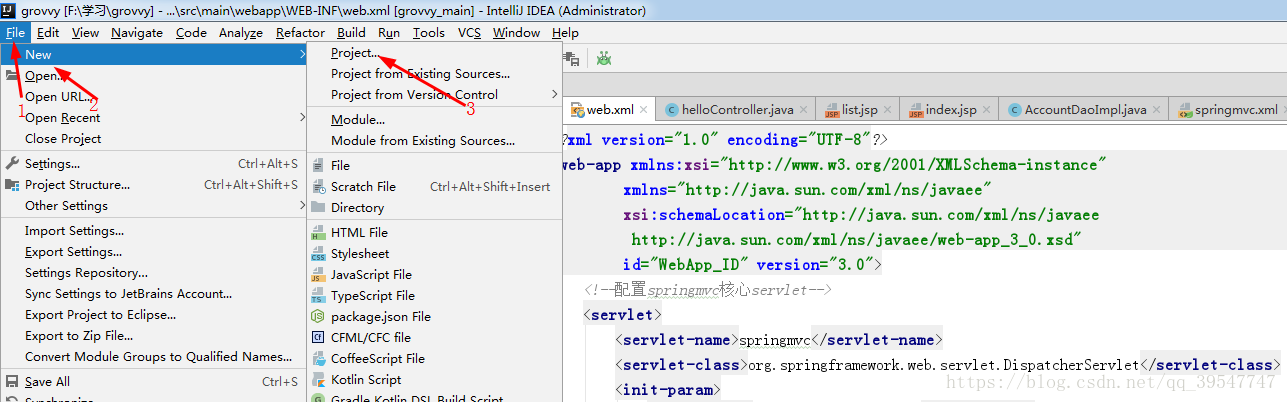The image size is (1287, 402).
Task: Expand the Other Settings submenu
Action: [302, 206]
